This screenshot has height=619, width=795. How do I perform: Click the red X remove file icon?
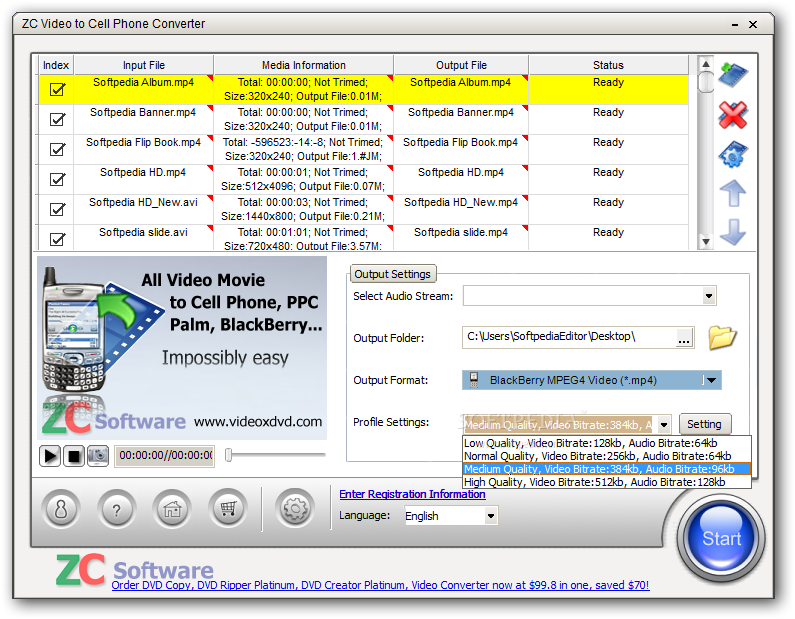coord(733,115)
